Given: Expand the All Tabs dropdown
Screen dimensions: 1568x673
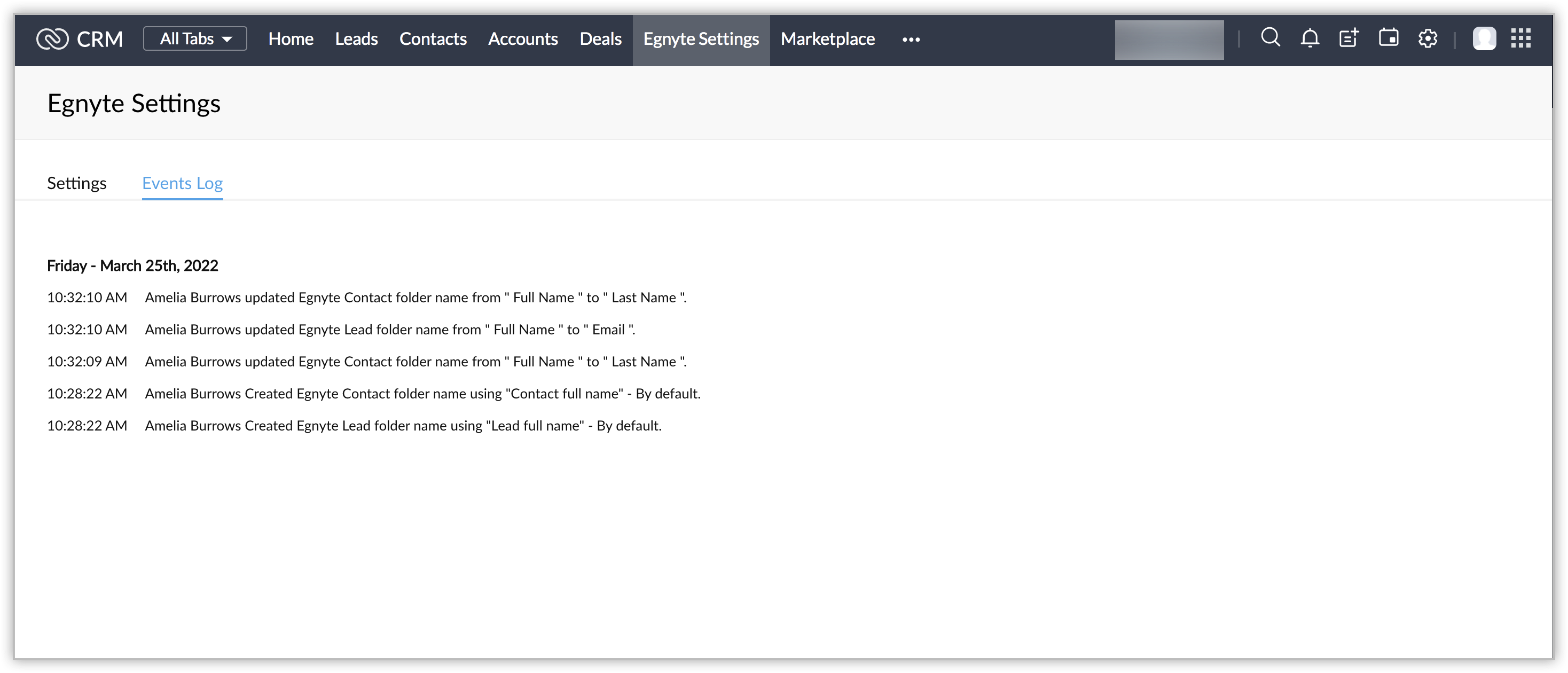Looking at the screenshot, I should [x=195, y=39].
